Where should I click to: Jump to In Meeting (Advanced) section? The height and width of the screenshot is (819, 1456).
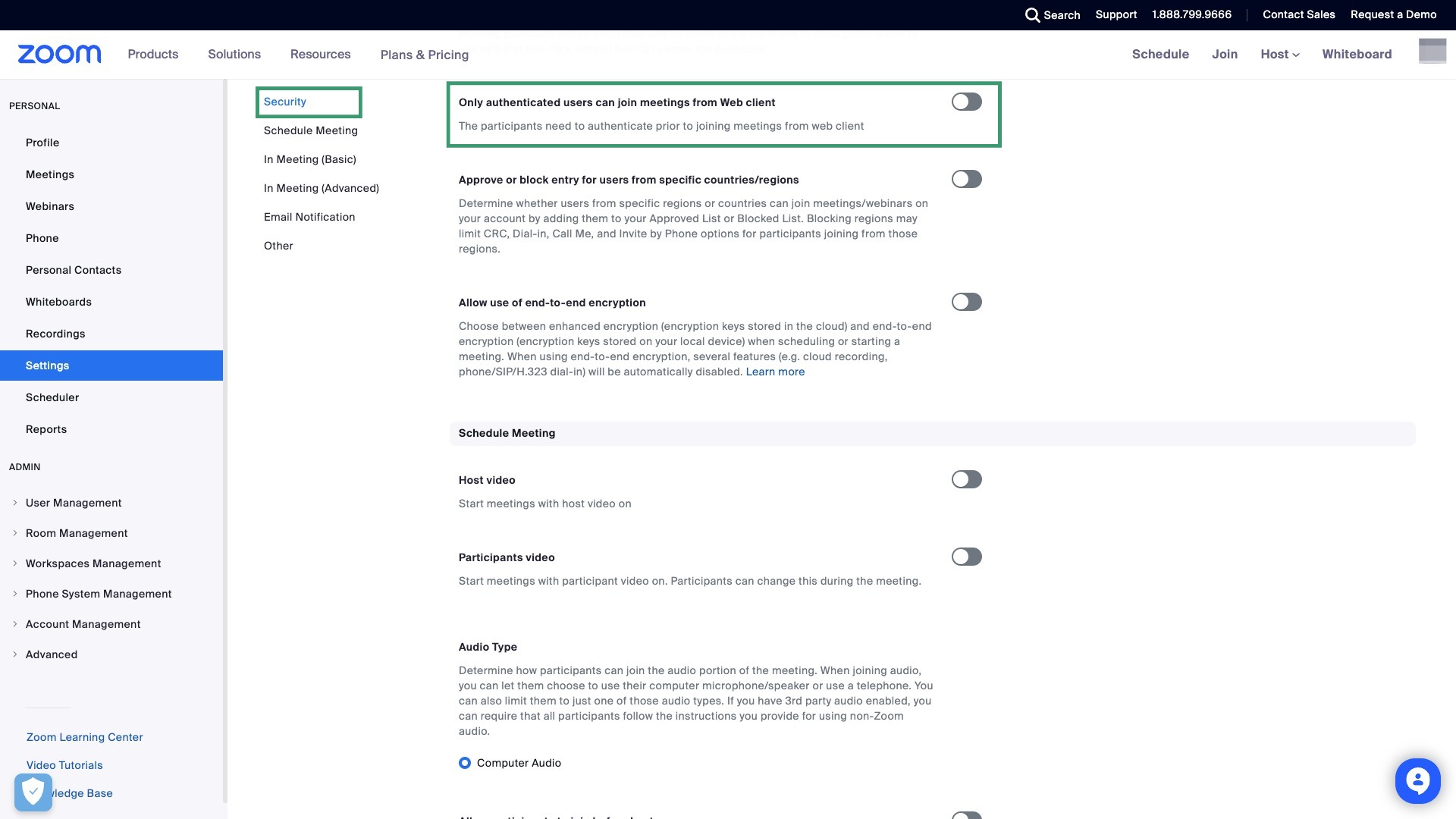coord(322,188)
